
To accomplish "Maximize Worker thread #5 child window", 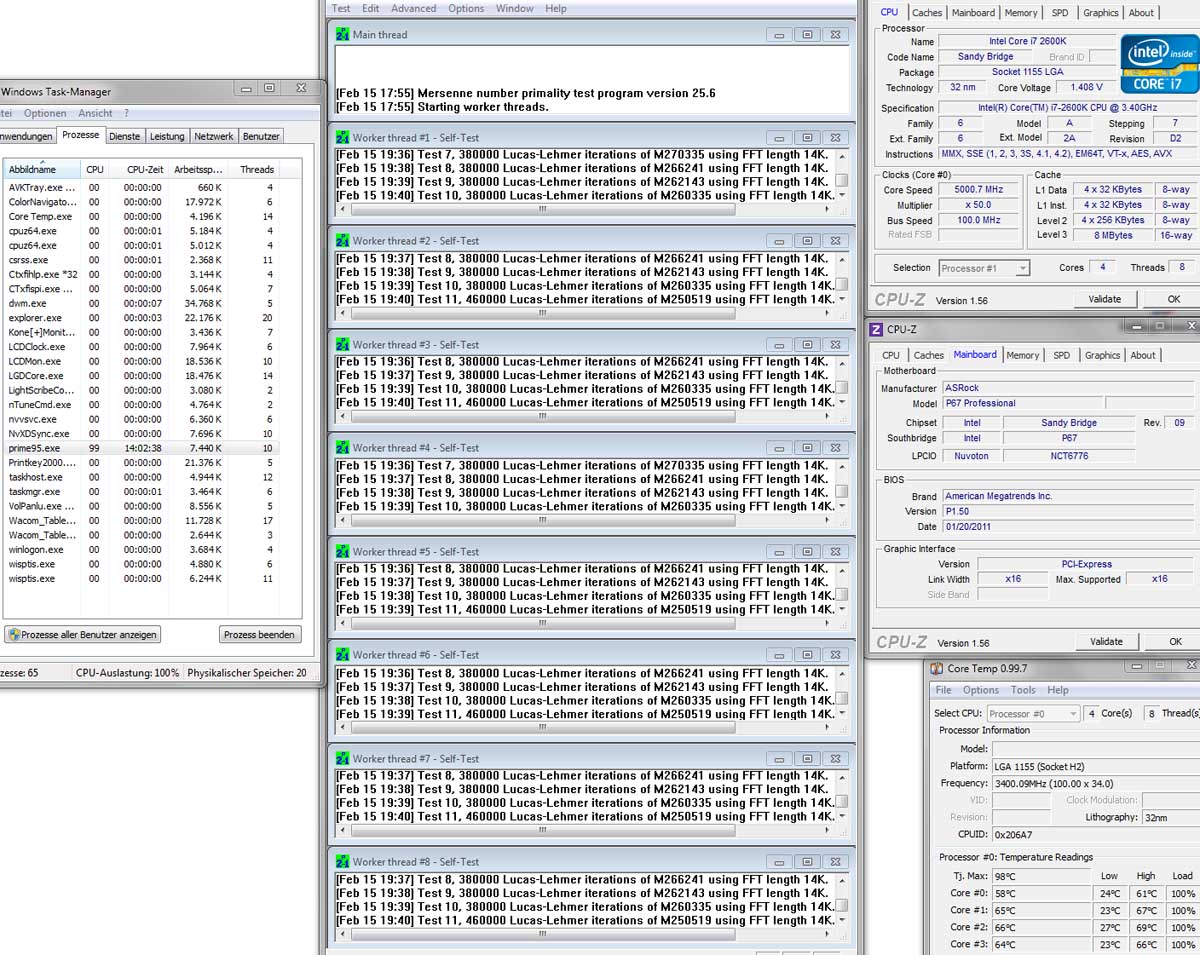I will (807, 551).
